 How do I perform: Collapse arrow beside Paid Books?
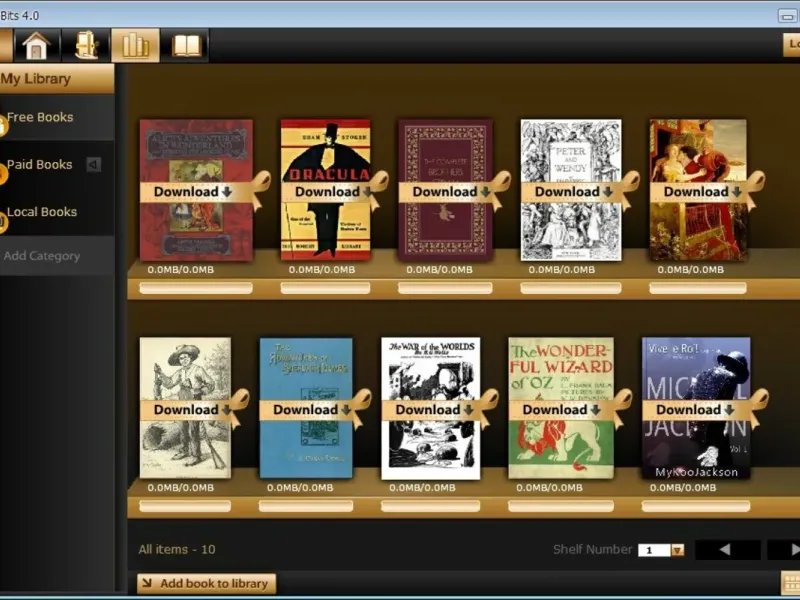[x=93, y=164]
